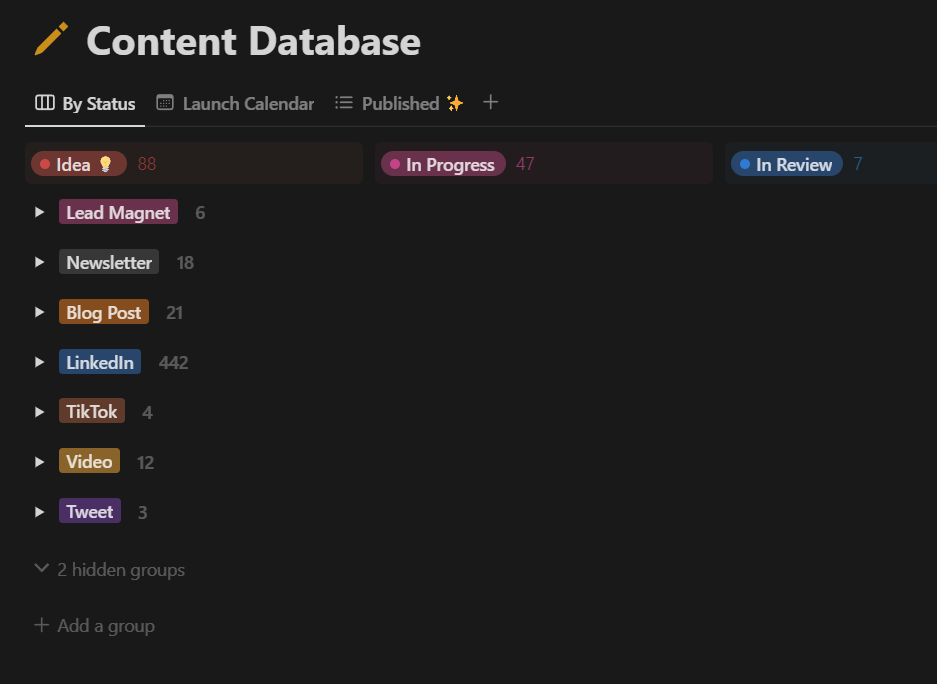Add a new view with plus icon

(491, 102)
